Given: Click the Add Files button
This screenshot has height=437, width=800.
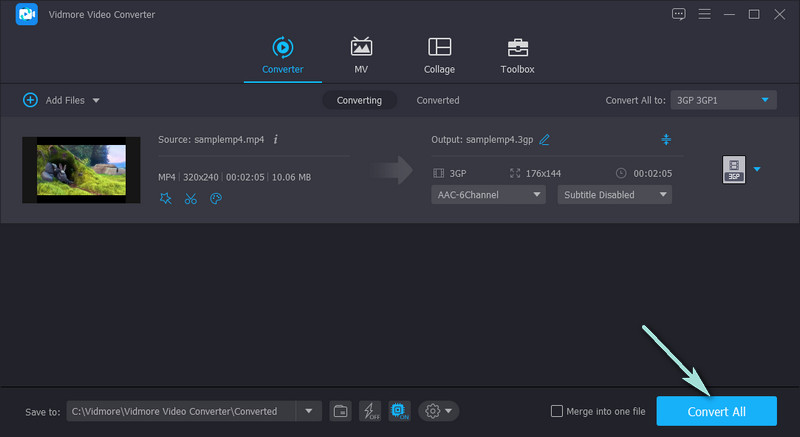Looking at the screenshot, I should click(61, 100).
